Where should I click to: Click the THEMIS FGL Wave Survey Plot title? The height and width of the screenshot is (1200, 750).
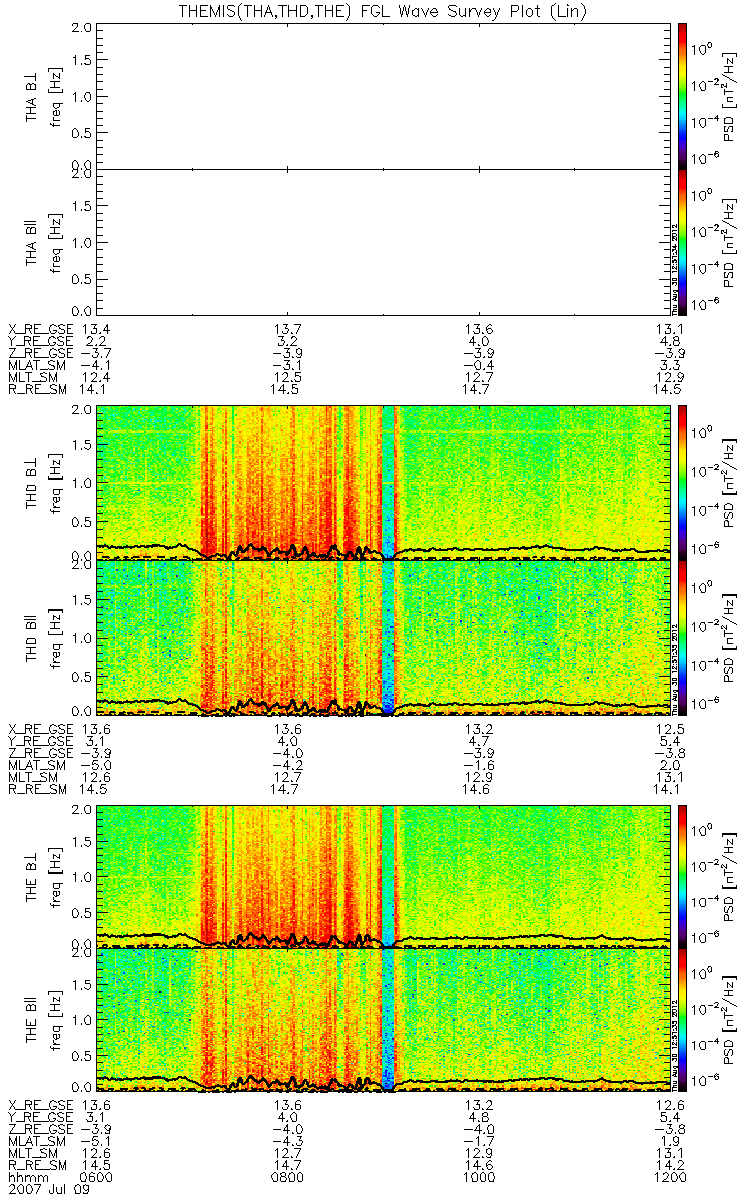coord(384,10)
